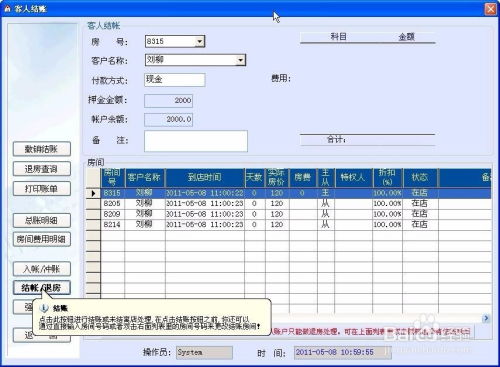This screenshot has height=367, width=500.
Task: Click the 结帐/退房 button
Action: pos(42,288)
